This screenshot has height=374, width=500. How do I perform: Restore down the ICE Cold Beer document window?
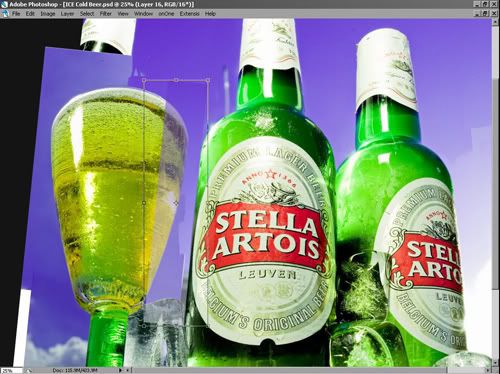coord(486,13)
